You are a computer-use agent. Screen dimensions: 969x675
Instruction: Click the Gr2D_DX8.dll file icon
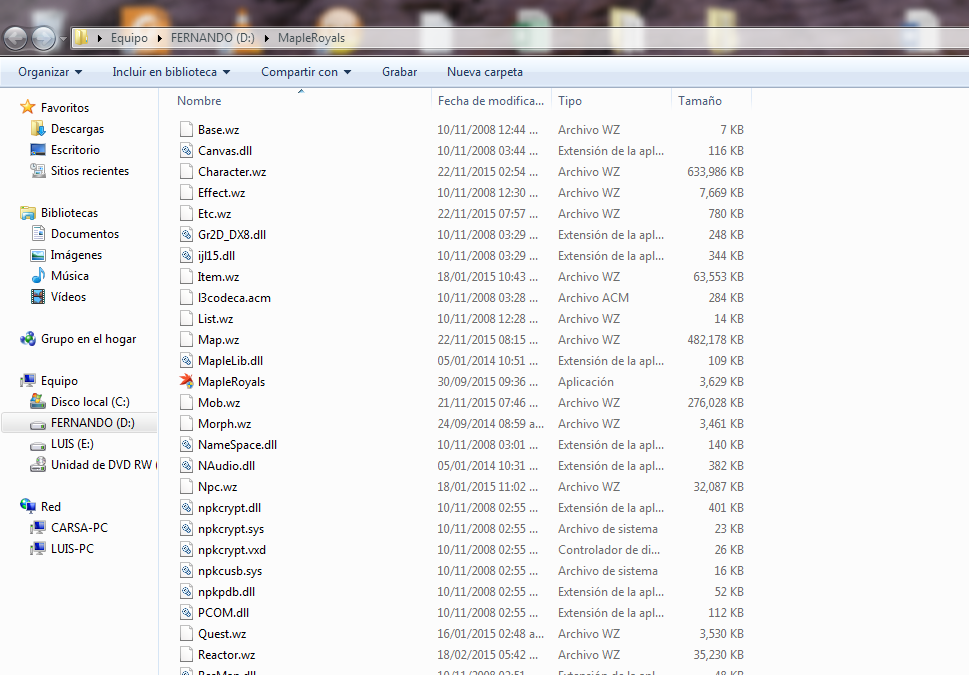tap(187, 234)
